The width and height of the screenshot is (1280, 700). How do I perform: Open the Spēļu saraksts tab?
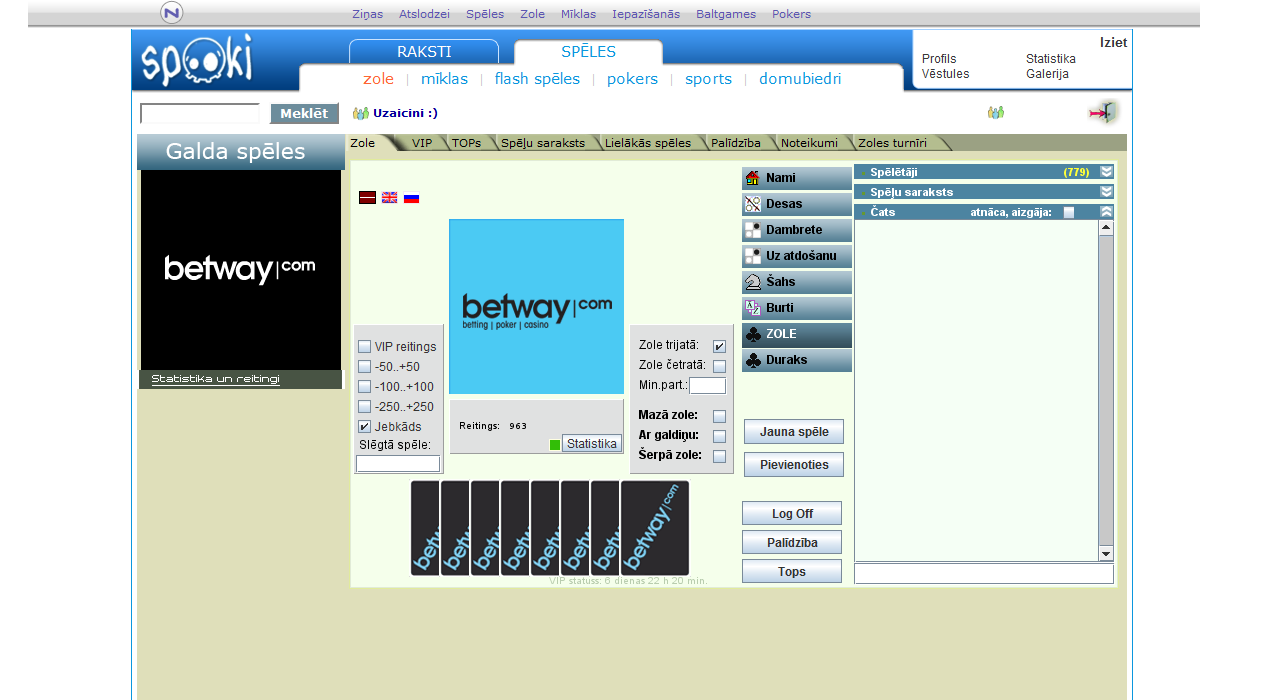[x=543, y=143]
